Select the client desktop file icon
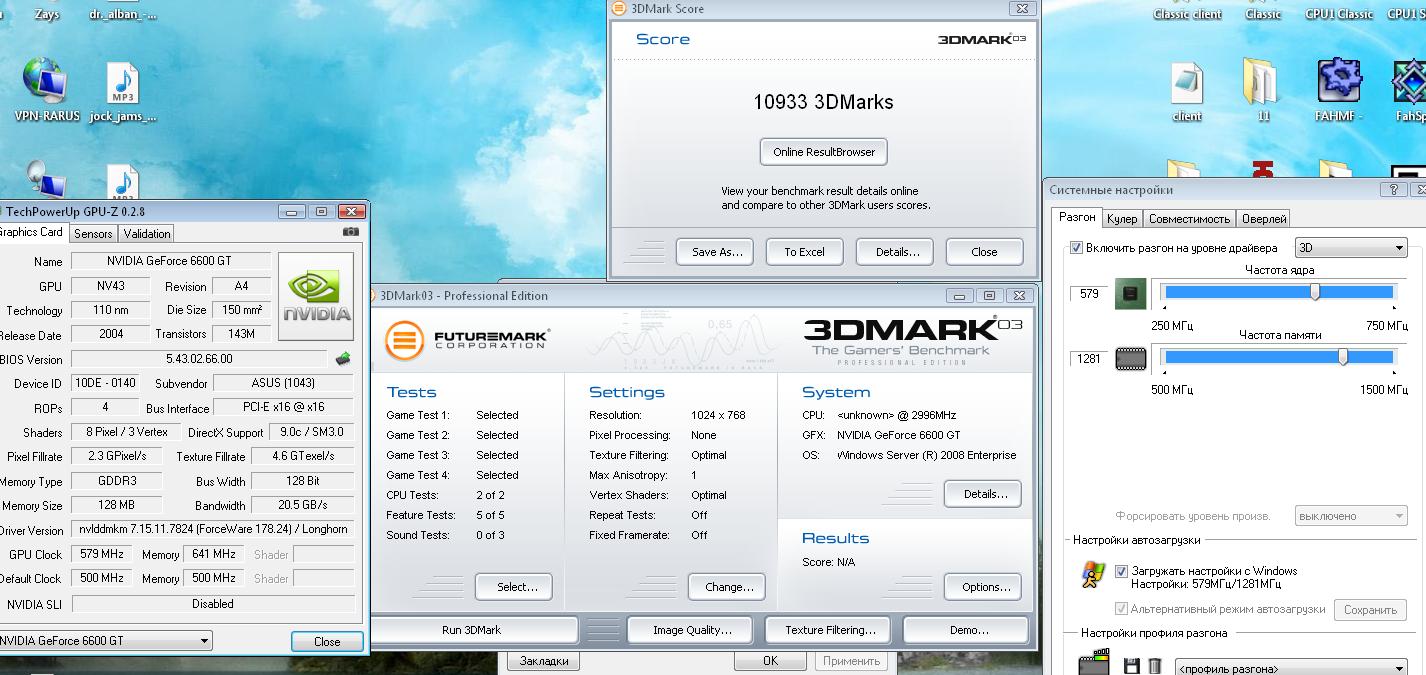 click(x=1187, y=92)
